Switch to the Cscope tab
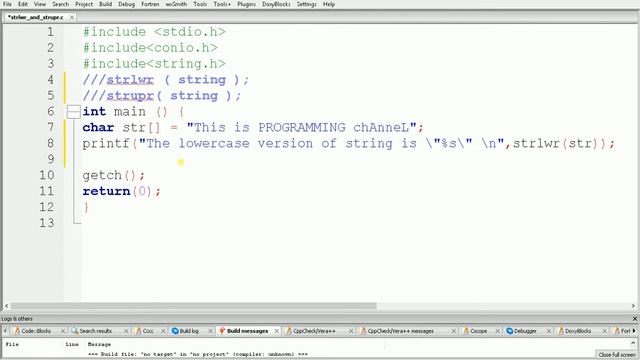Screen dimensions: 640x360 point(478,331)
